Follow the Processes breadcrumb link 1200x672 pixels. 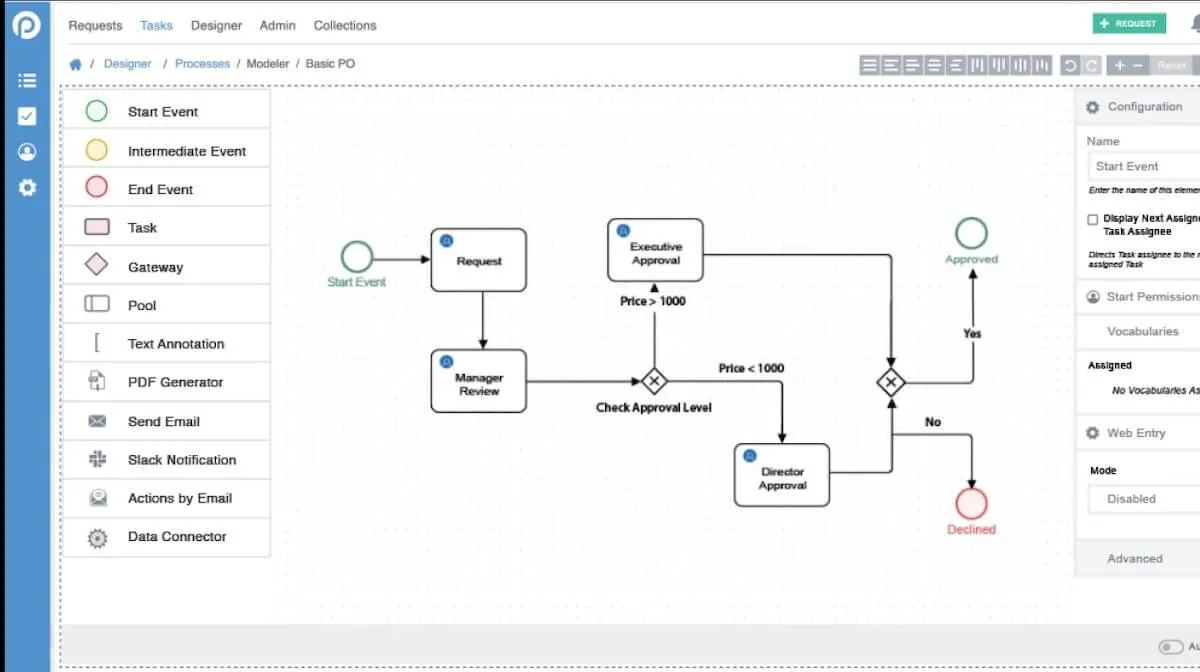coord(202,64)
